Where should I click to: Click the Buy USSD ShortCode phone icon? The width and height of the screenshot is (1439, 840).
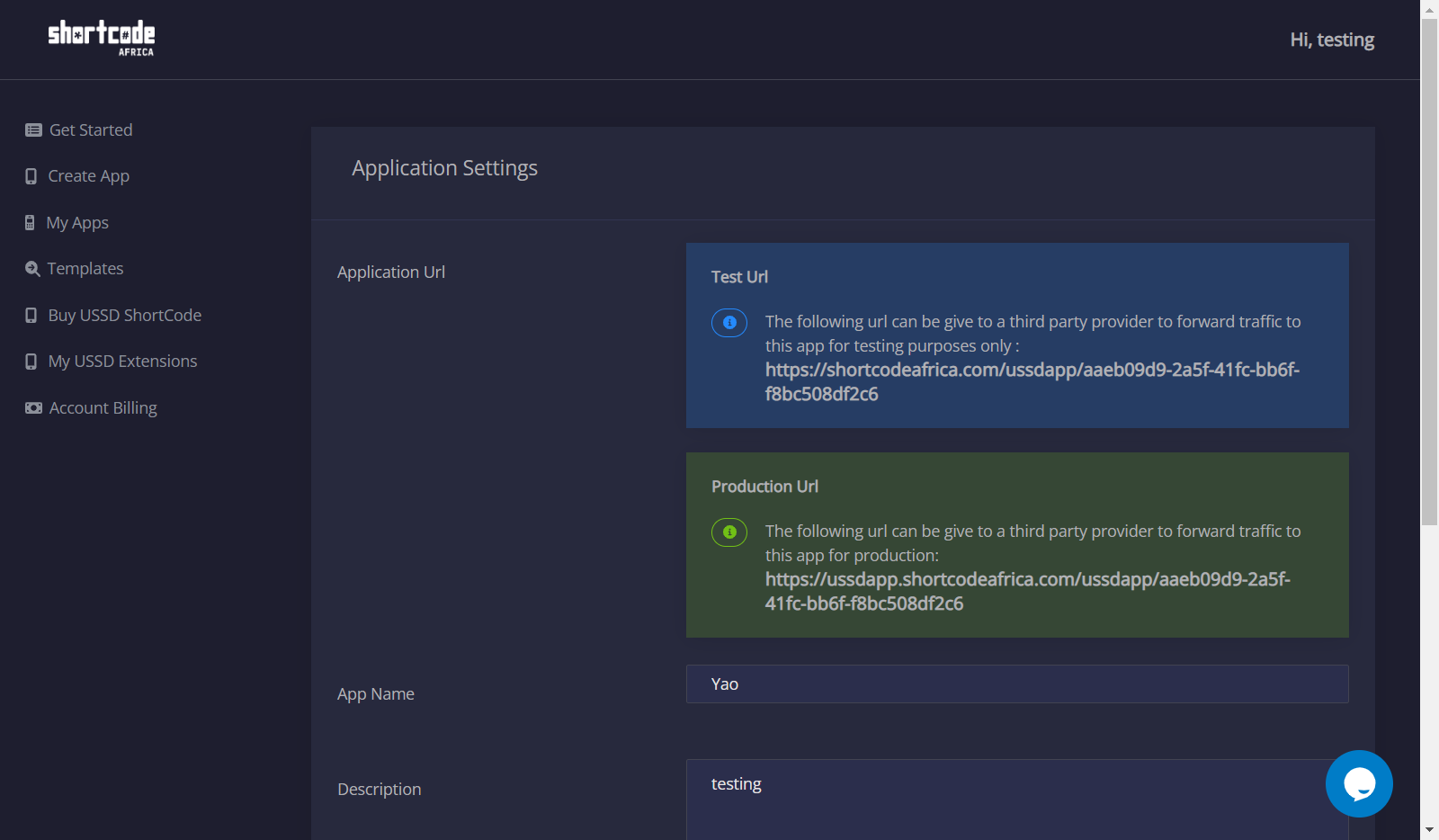pos(31,316)
